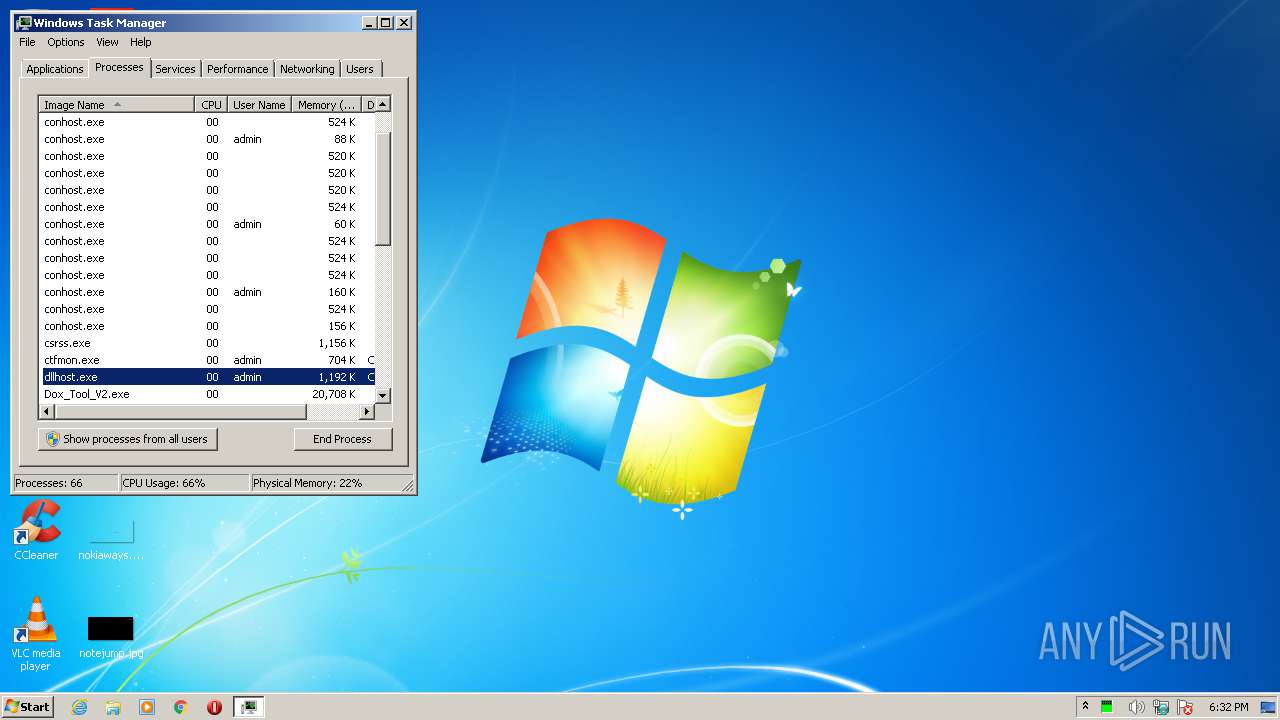Select the ctfmon.exe process row

tap(207, 360)
